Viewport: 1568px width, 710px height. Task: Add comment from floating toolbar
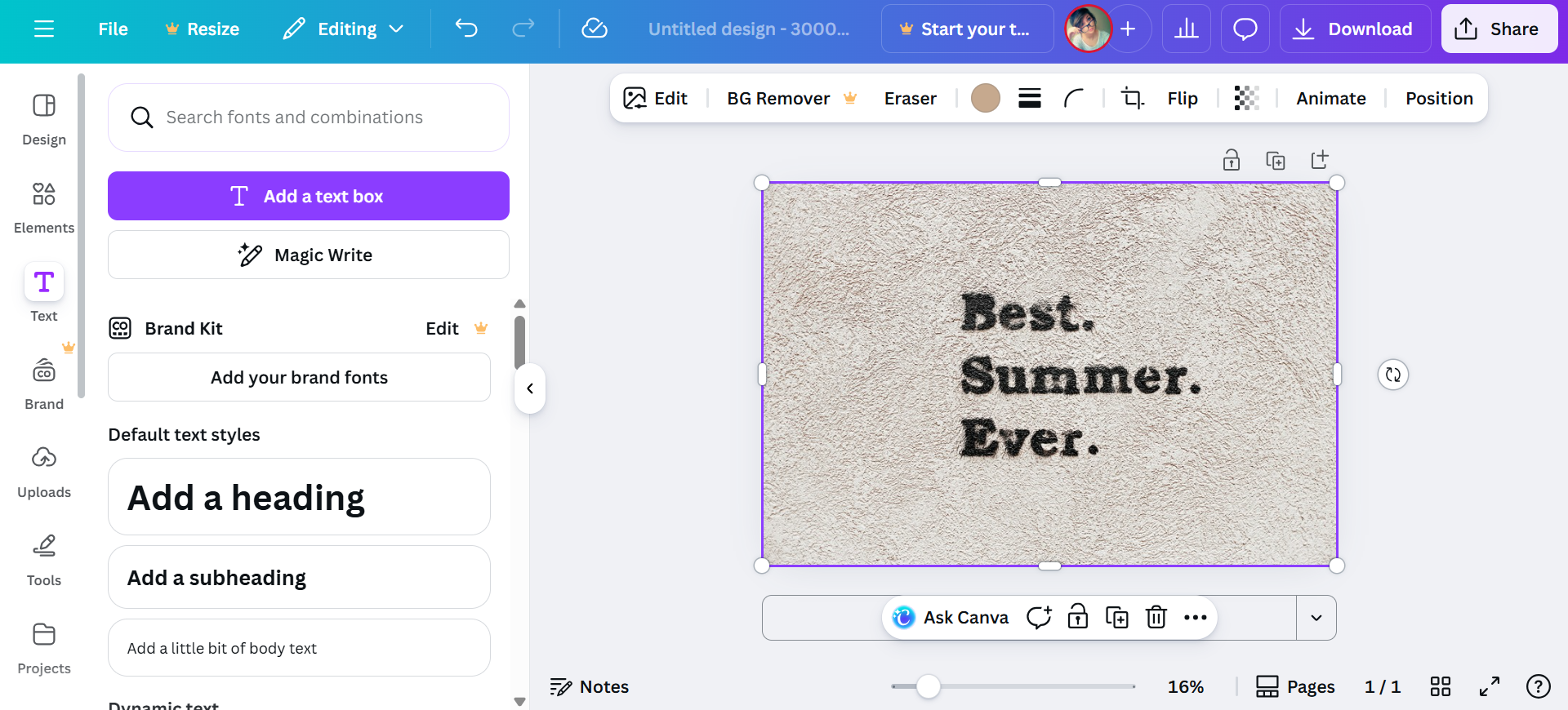tap(1039, 618)
